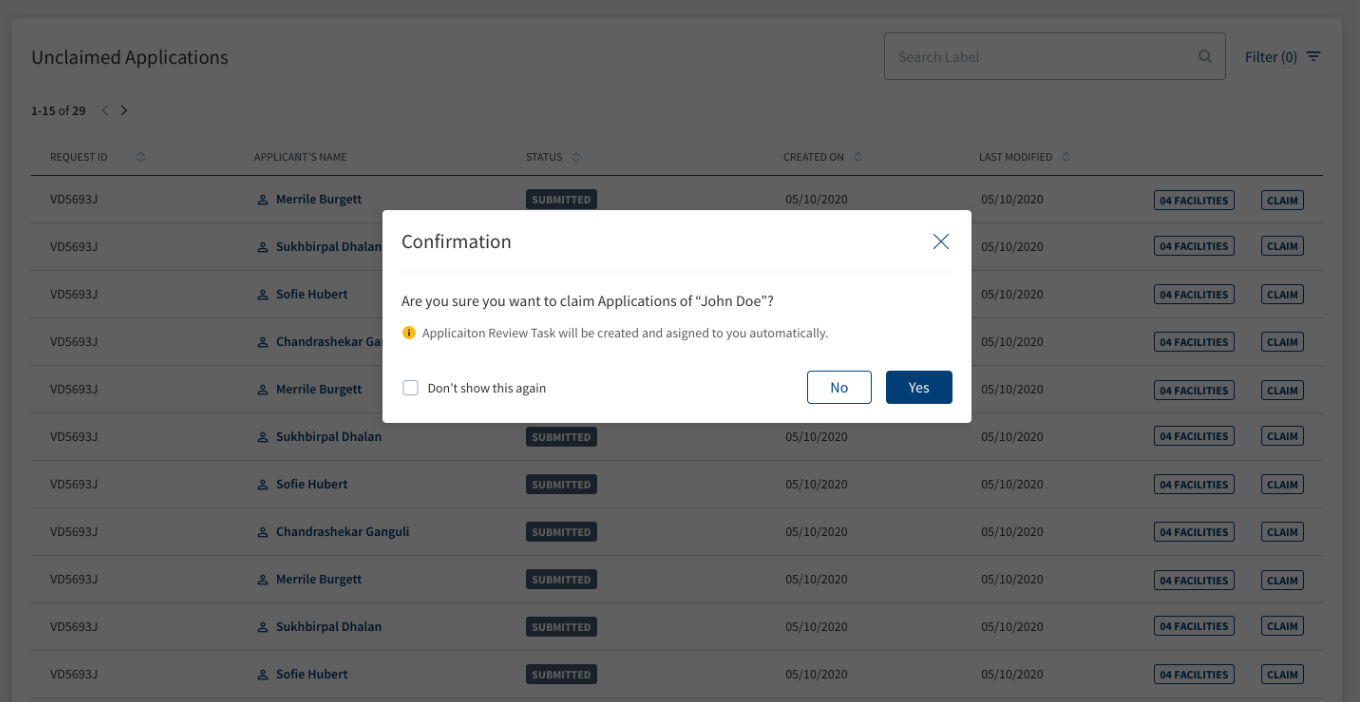
Task: Sort by Created On column arrows
Action: coord(858,157)
